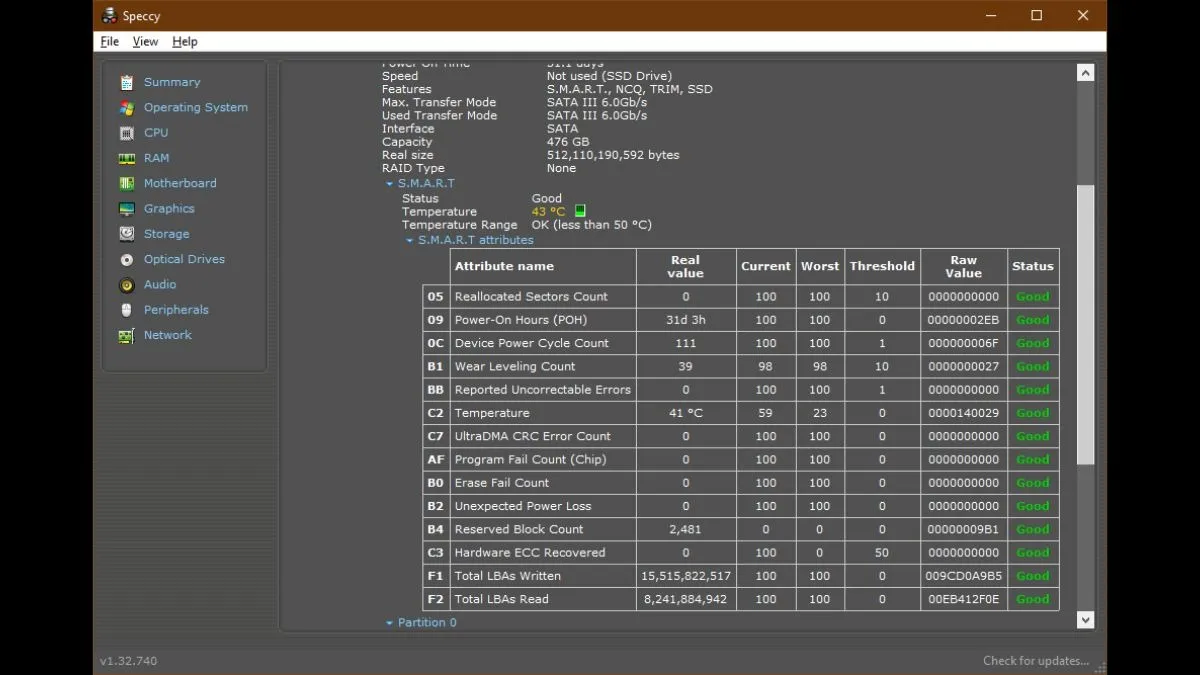Select the Peripherals mouse icon
Screen dimensions: 1200x675
coord(127,310)
